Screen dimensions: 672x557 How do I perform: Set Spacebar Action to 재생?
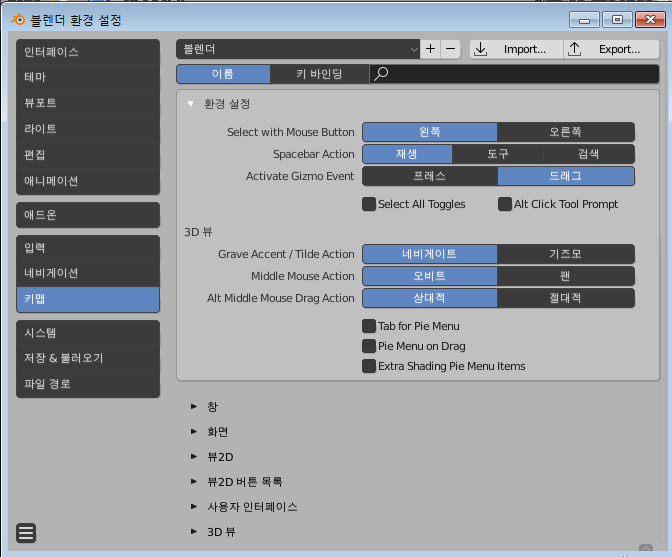[407, 154]
